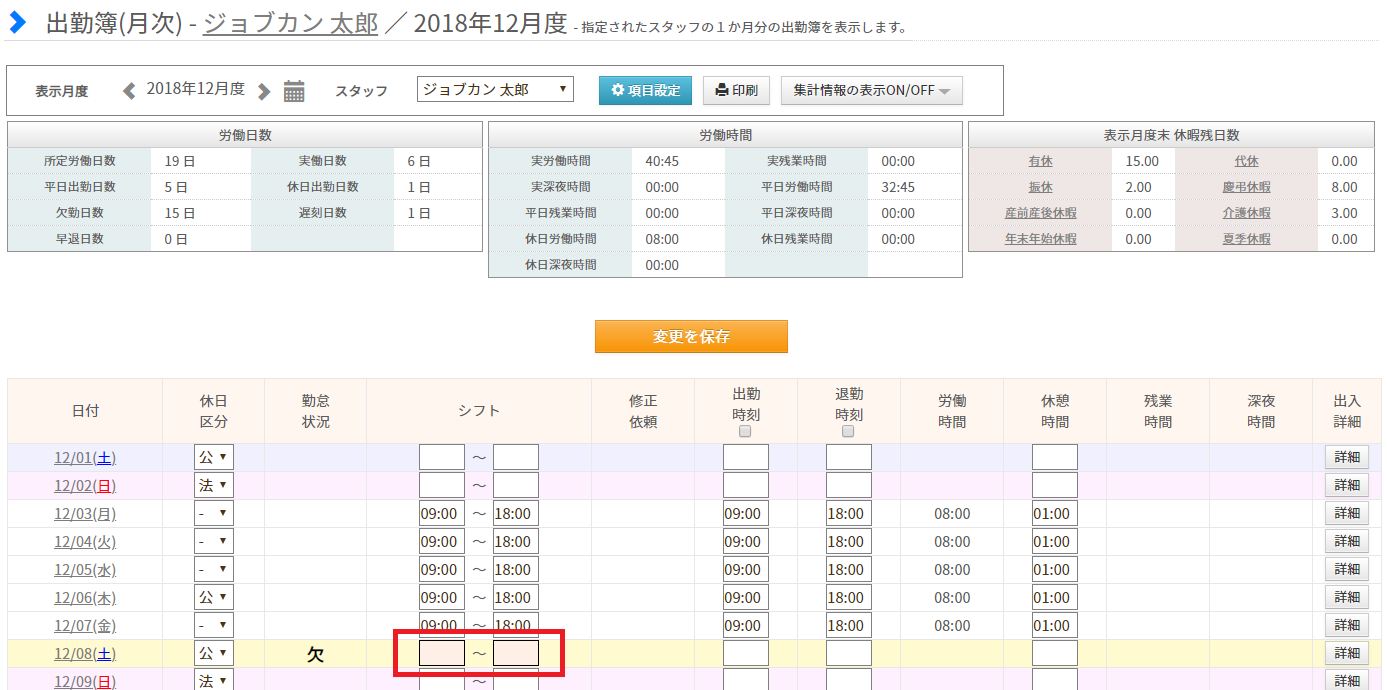Click the 項目設定 gear button
This screenshot has width=1387, height=690.
pos(645,90)
